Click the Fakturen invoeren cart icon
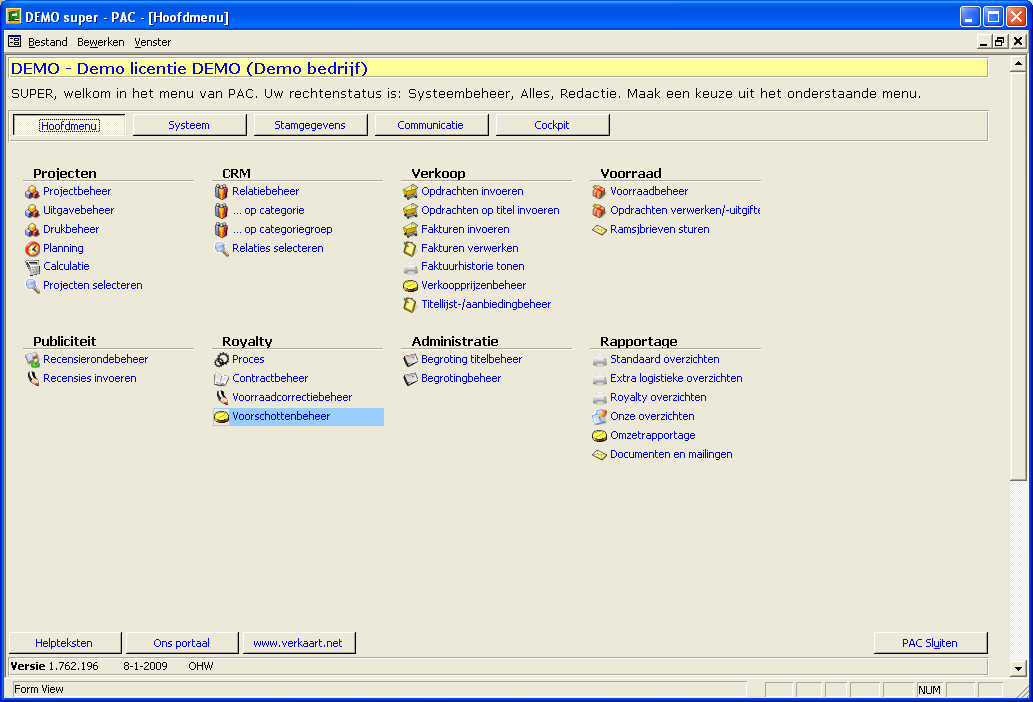The width and height of the screenshot is (1033, 702). 410,230
